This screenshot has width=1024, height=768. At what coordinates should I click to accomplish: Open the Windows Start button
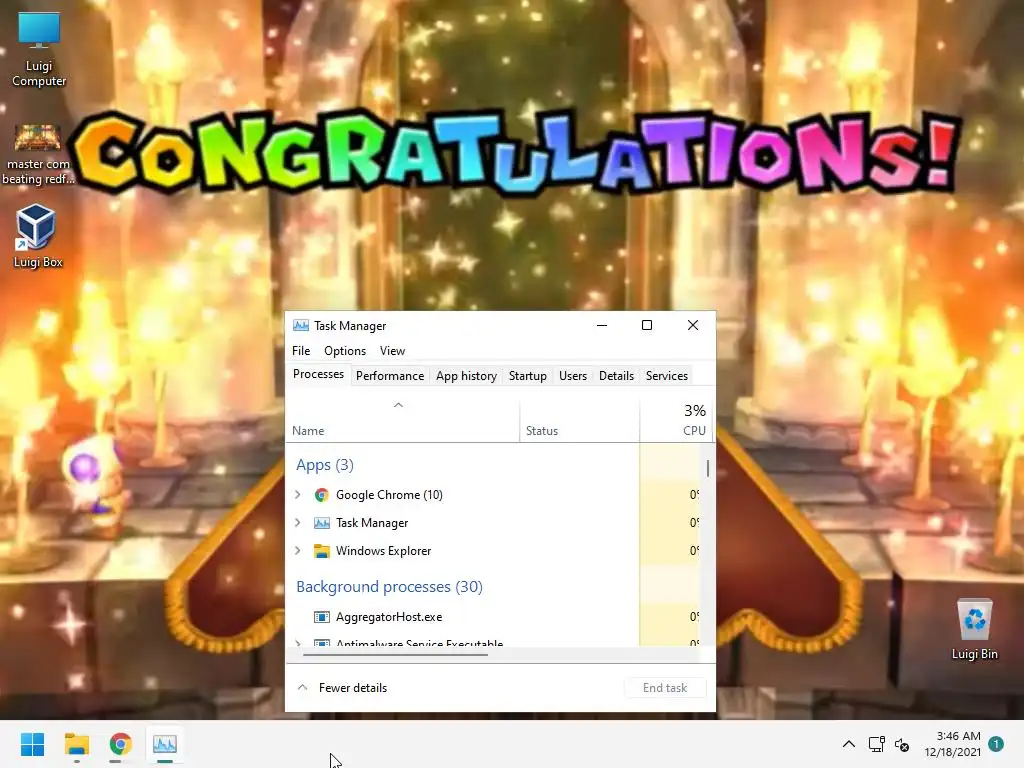[x=32, y=744]
